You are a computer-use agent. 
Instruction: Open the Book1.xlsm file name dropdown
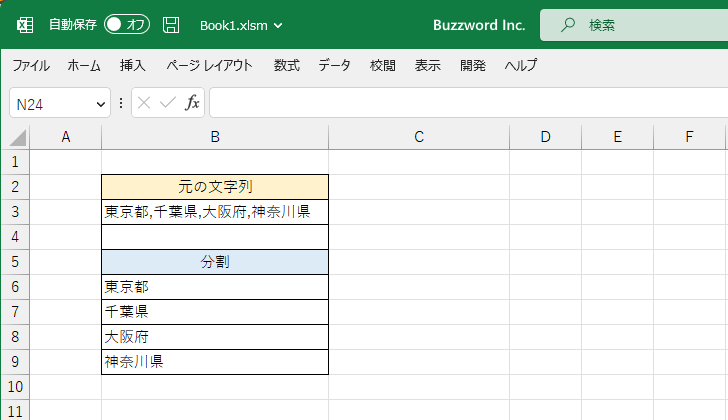(x=241, y=26)
